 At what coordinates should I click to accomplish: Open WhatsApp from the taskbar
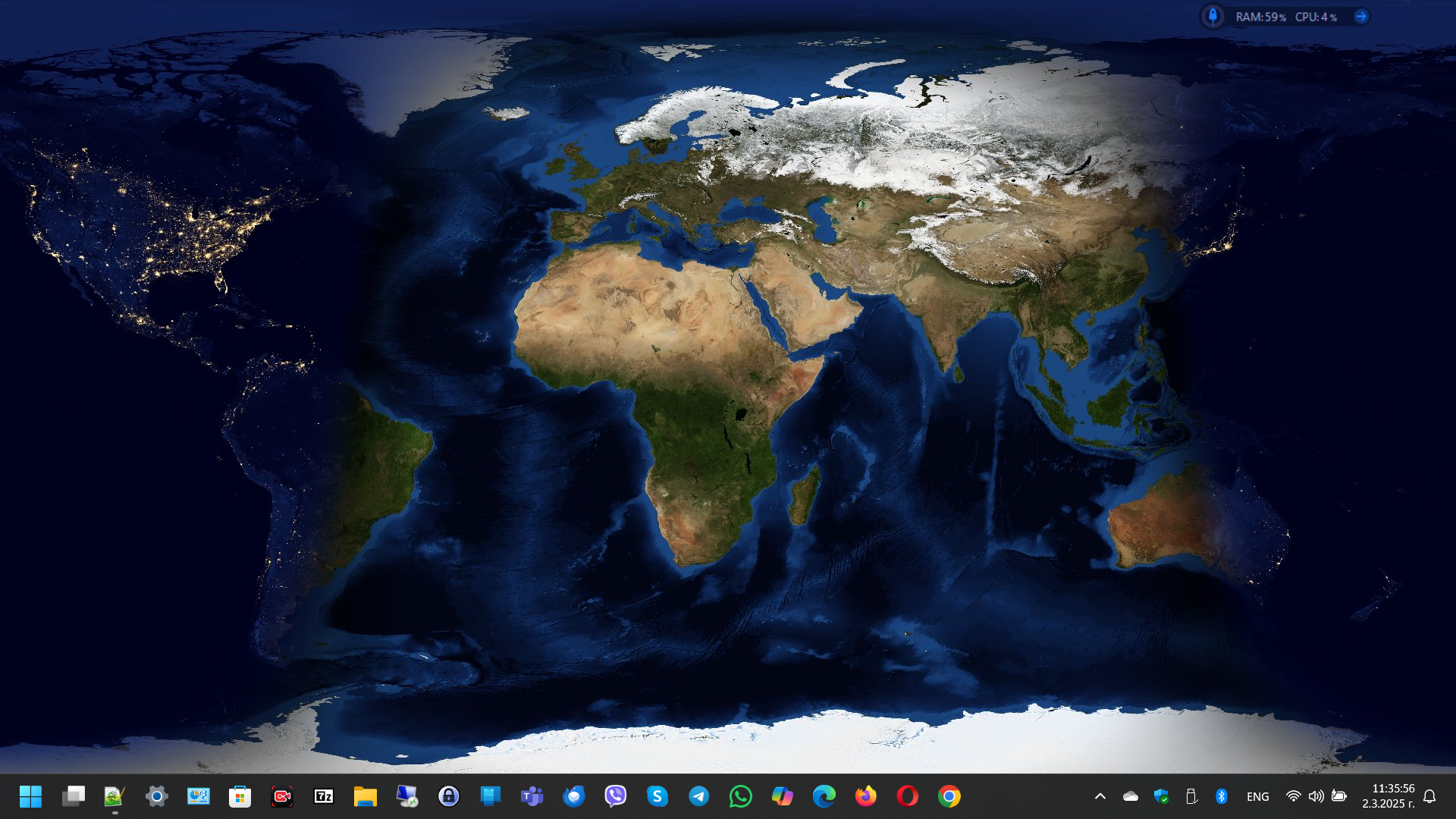[741, 796]
